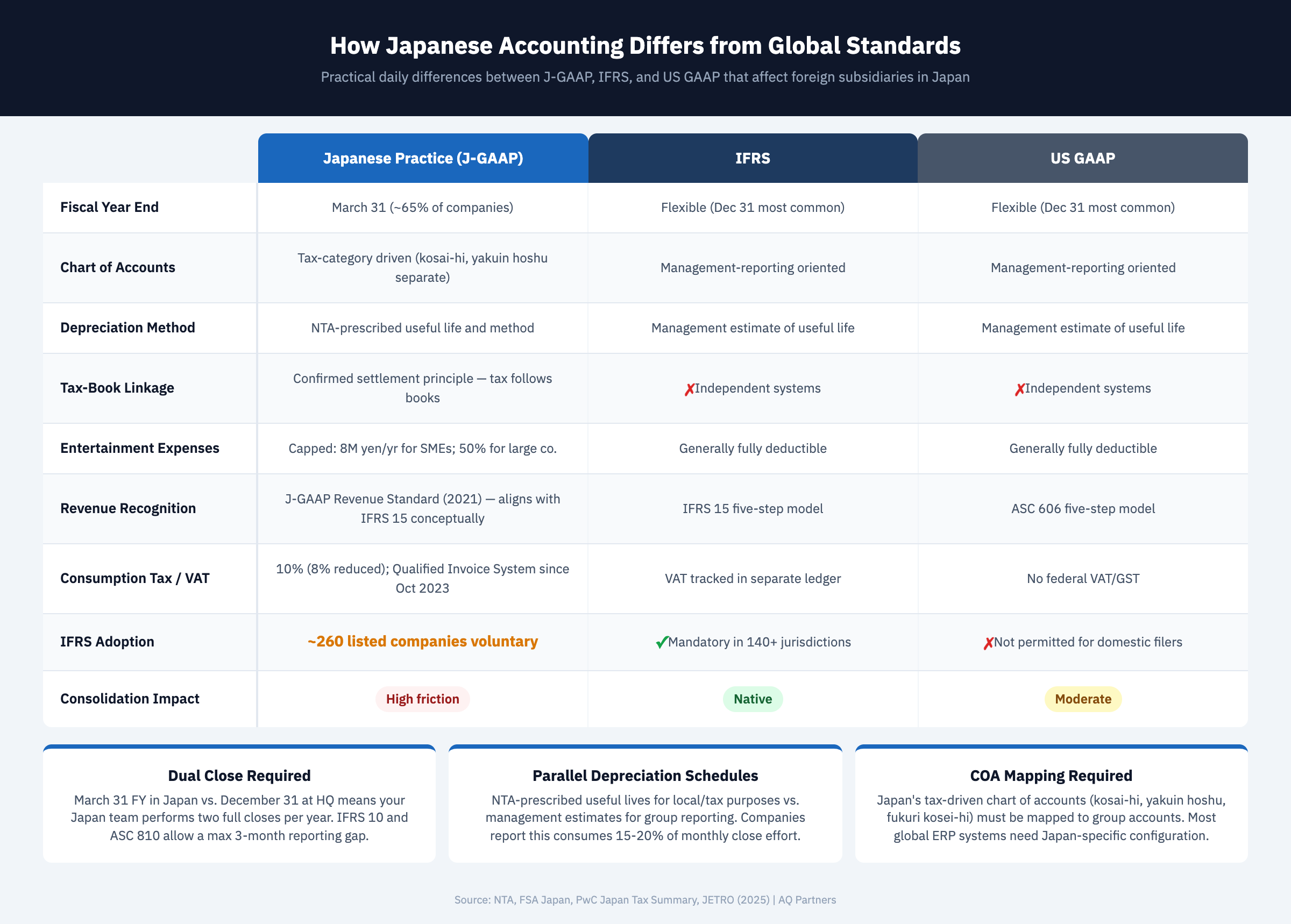This screenshot has height=924, width=1291.
Task: Open the Dual Close Required card
Action: coord(239,776)
